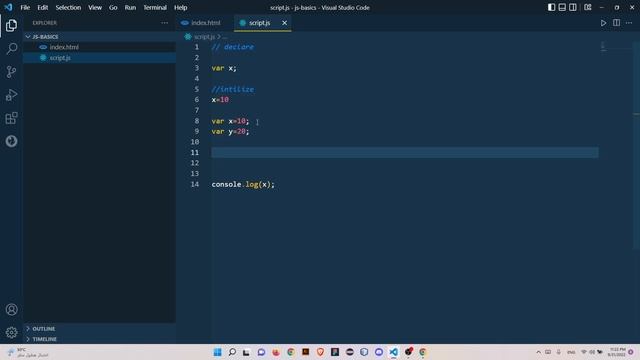Click line number 14 in the gutter
This screenshot has height=360, width=640.
click(195, 184)
